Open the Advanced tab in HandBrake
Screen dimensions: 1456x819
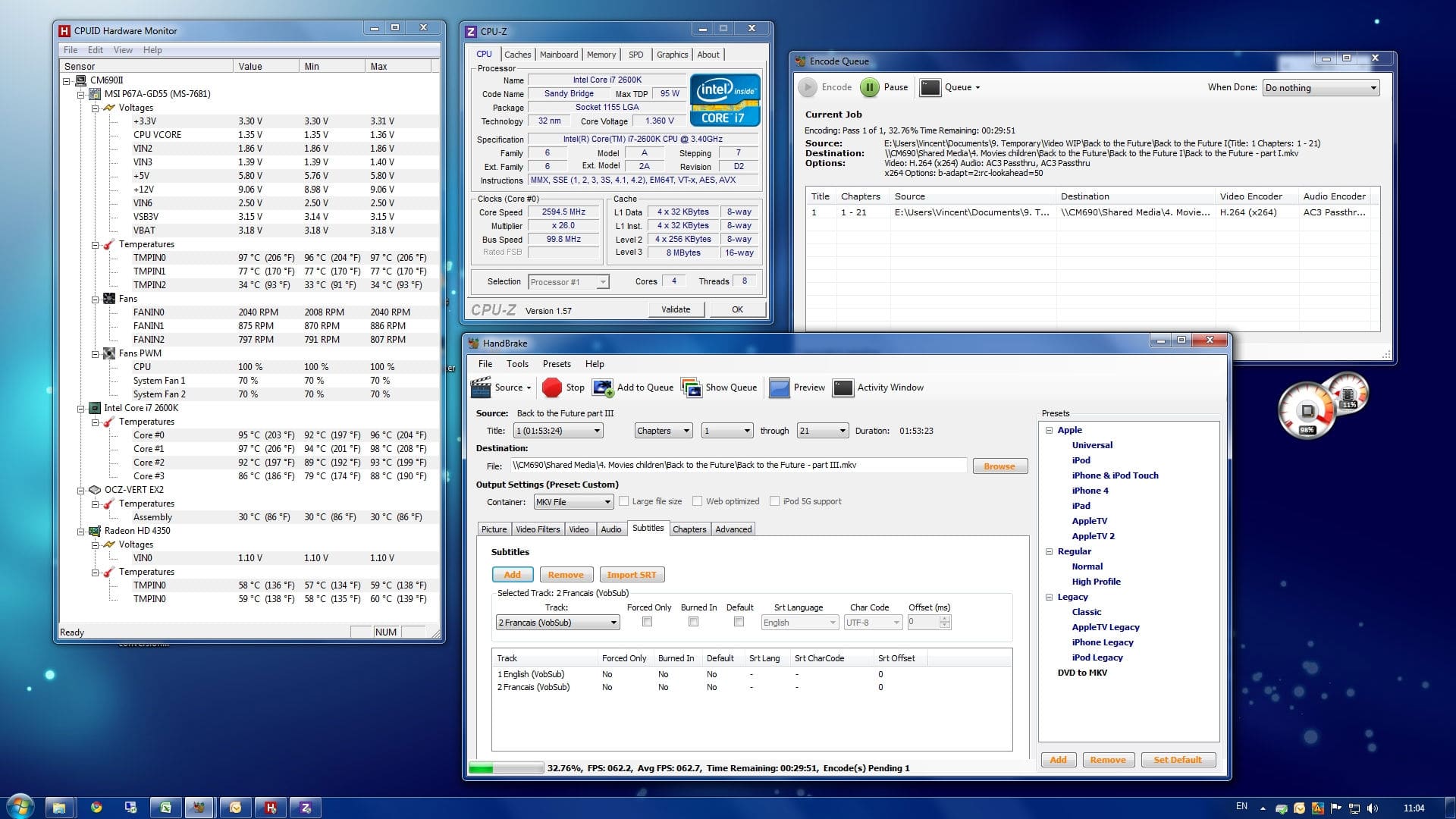click(733, 529)
